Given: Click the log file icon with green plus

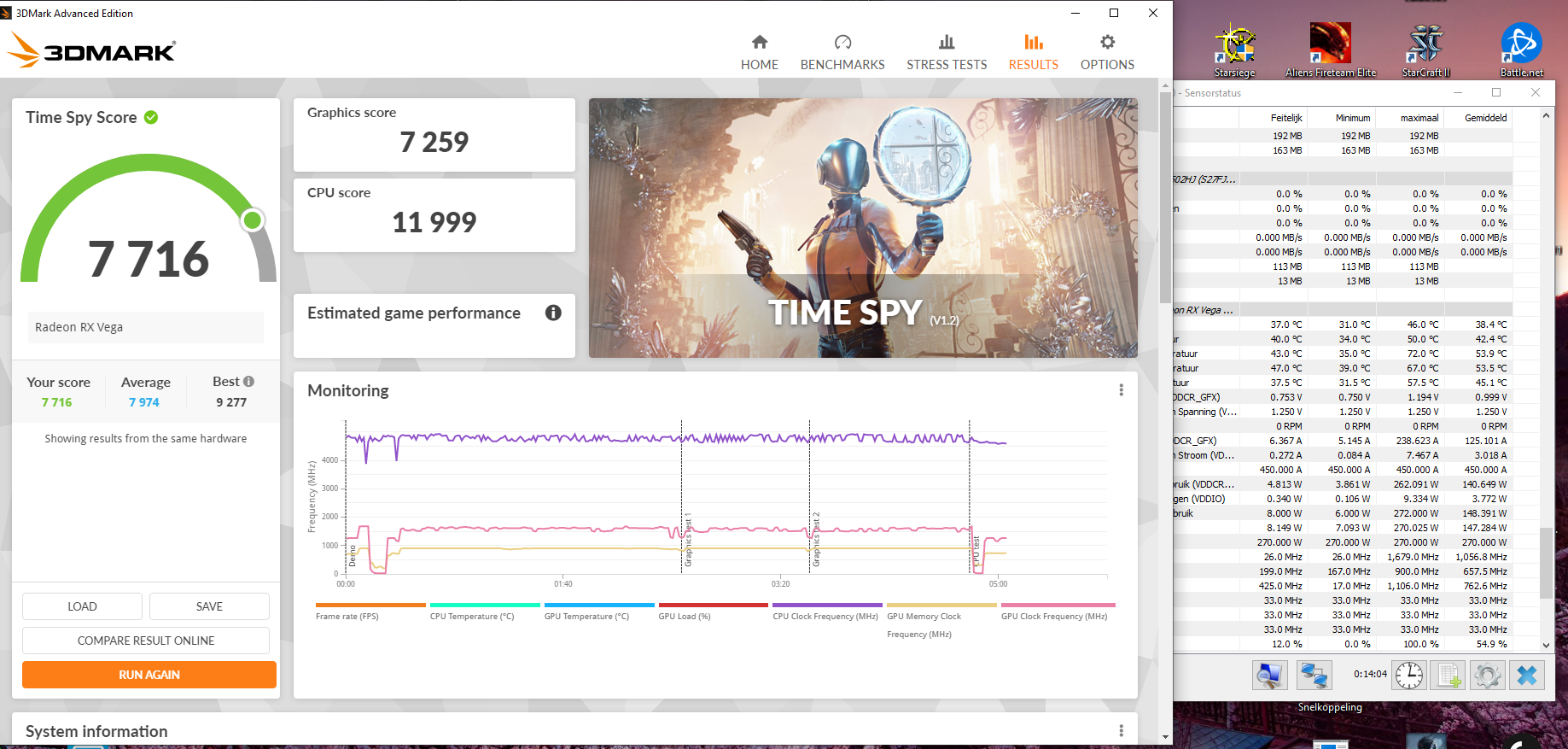Looking at the screenshot, I should 1449,676.
